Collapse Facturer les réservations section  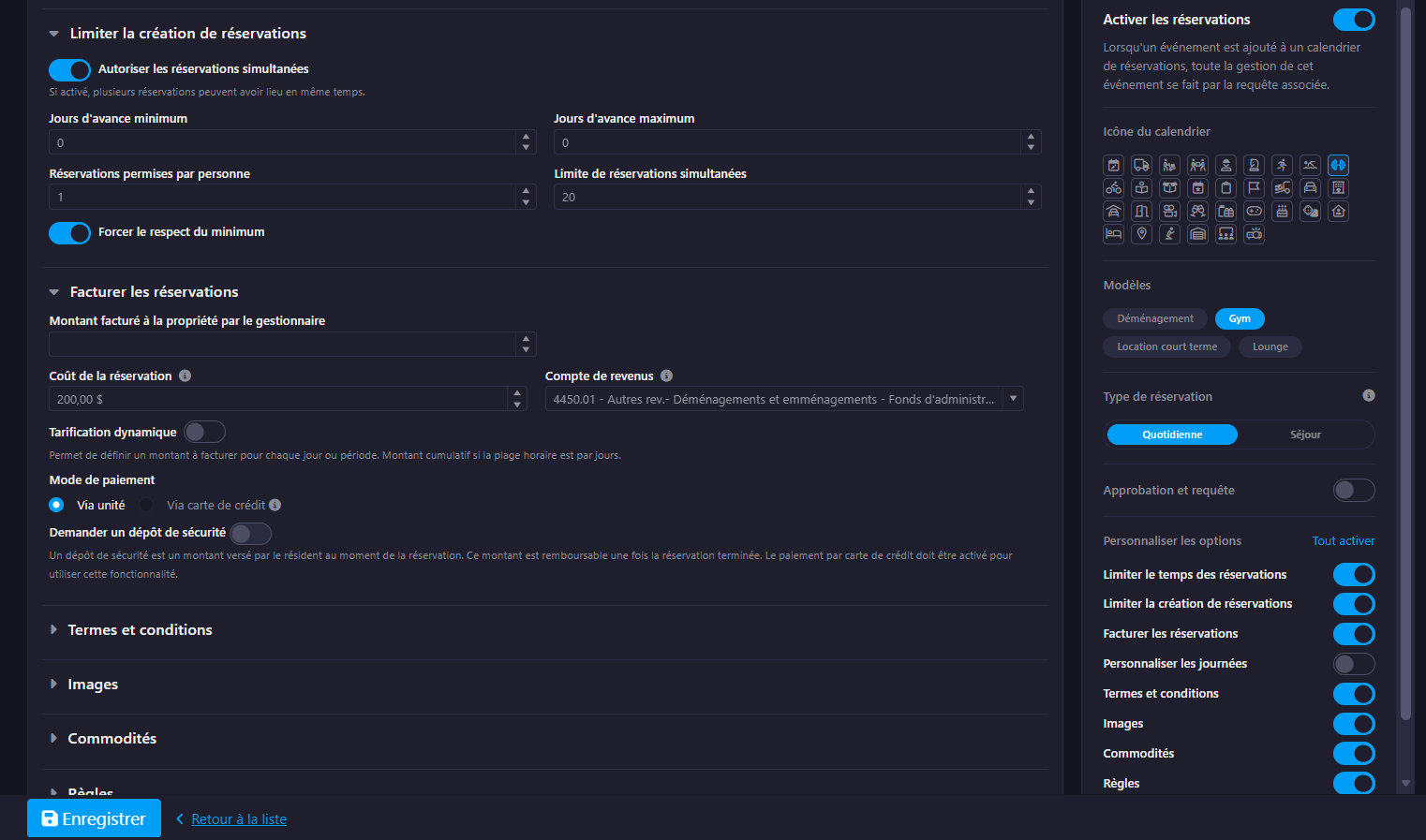(x=54, y=292)
